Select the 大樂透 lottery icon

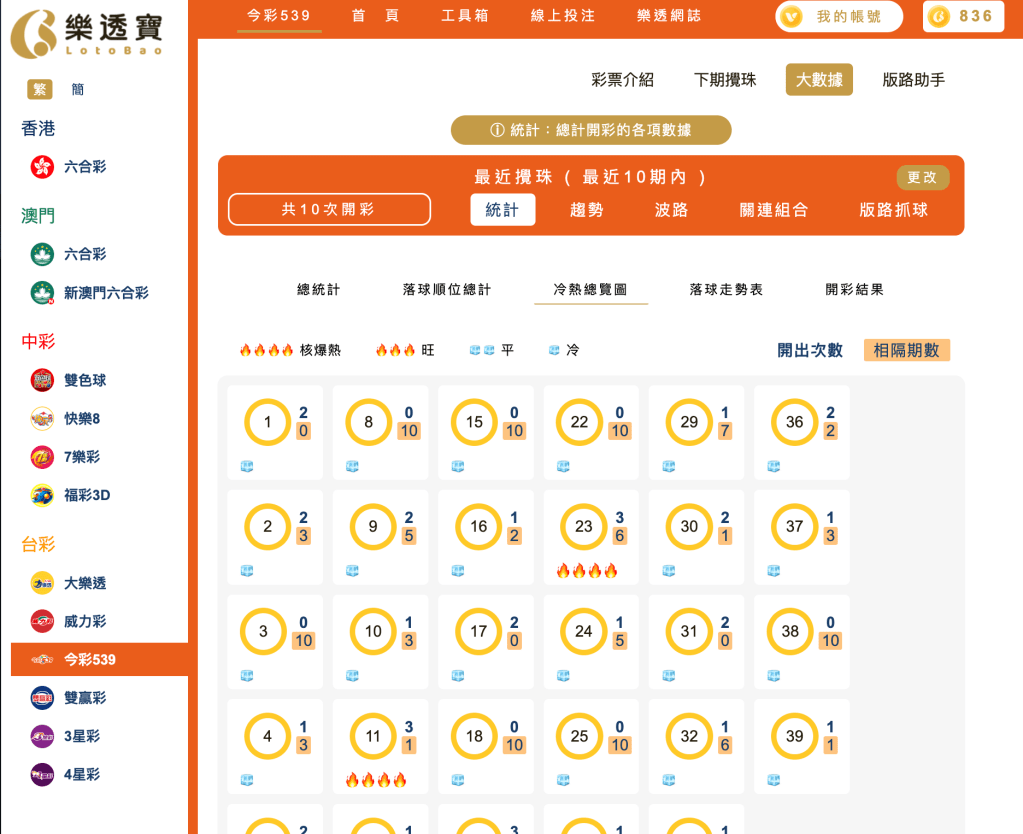tap(41, 583)
